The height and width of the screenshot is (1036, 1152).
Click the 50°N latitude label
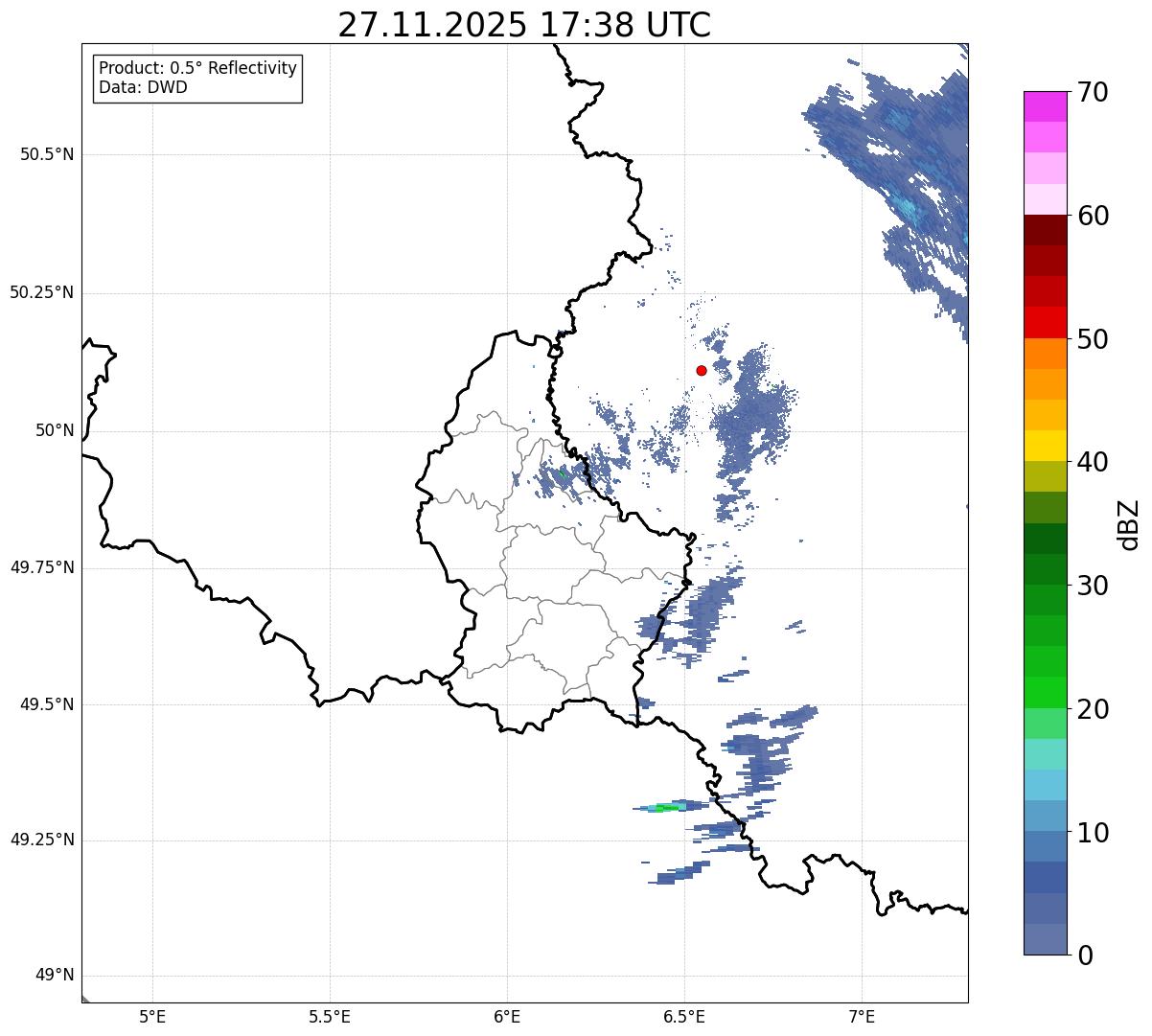click(55, 431)
